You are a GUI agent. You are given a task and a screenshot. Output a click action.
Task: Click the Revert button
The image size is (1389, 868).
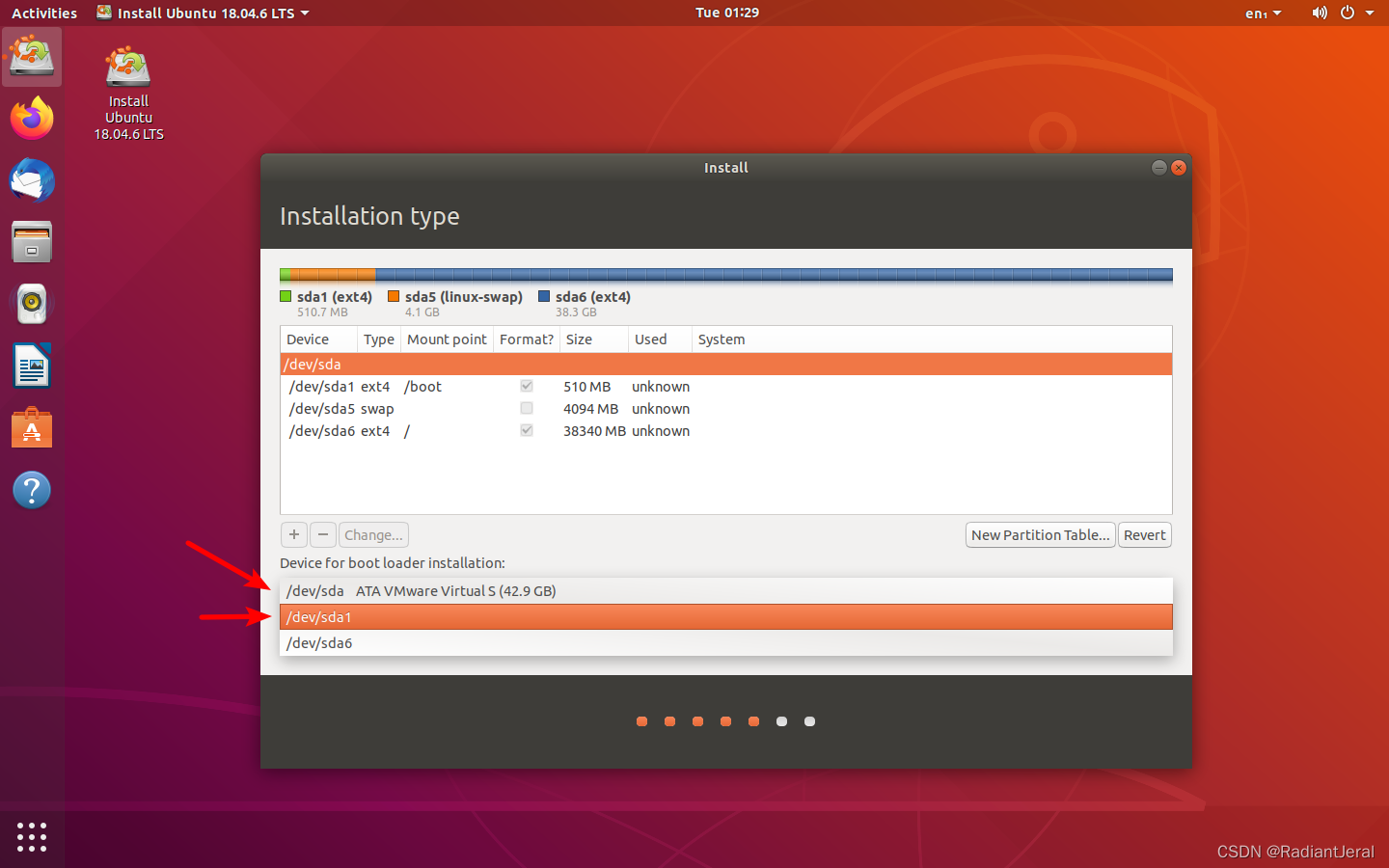(x=1145, y=534)
